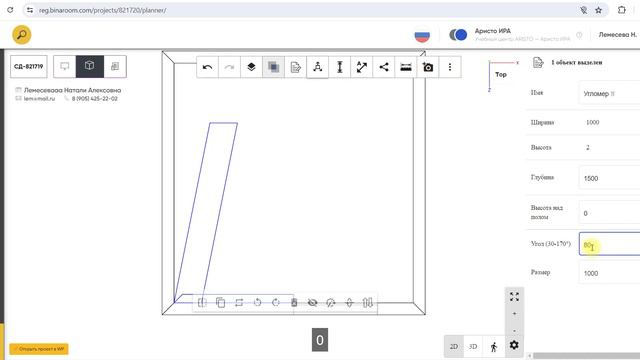Click the muted microphone icon in address bar
The width and height of the screenshot is (640, 360).
[x=584, y=10]
